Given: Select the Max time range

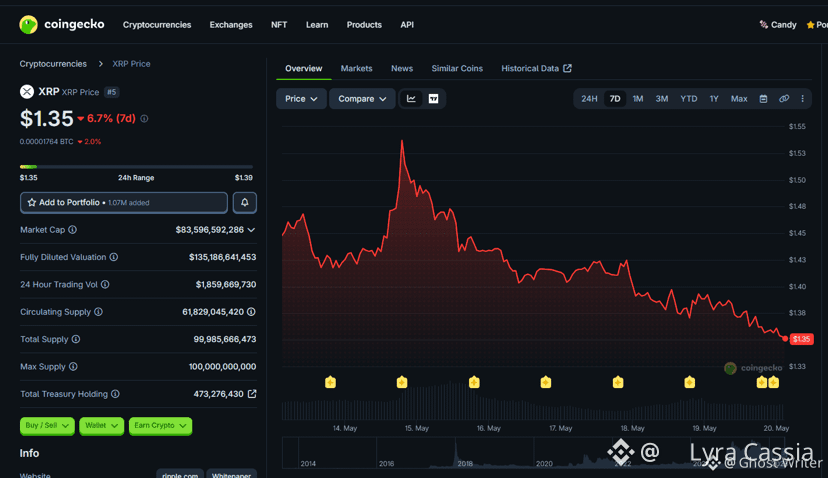Looking at the screenshot, I should [738, 99].
